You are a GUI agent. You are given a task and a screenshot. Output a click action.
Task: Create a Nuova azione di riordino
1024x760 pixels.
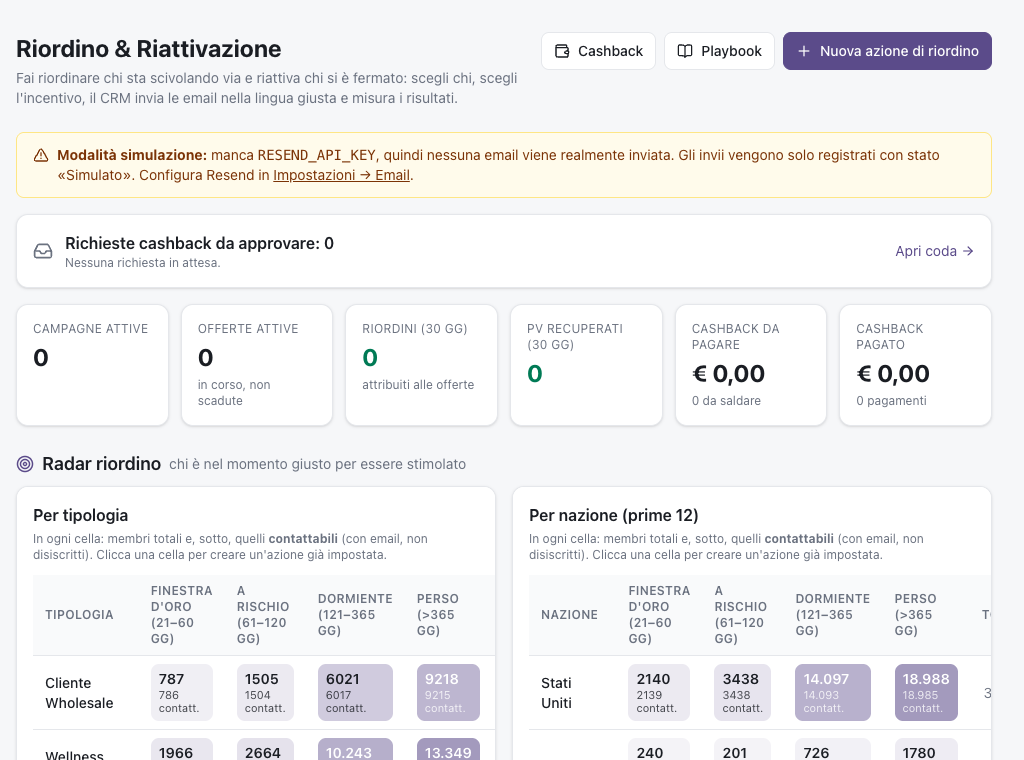[887, 51]
